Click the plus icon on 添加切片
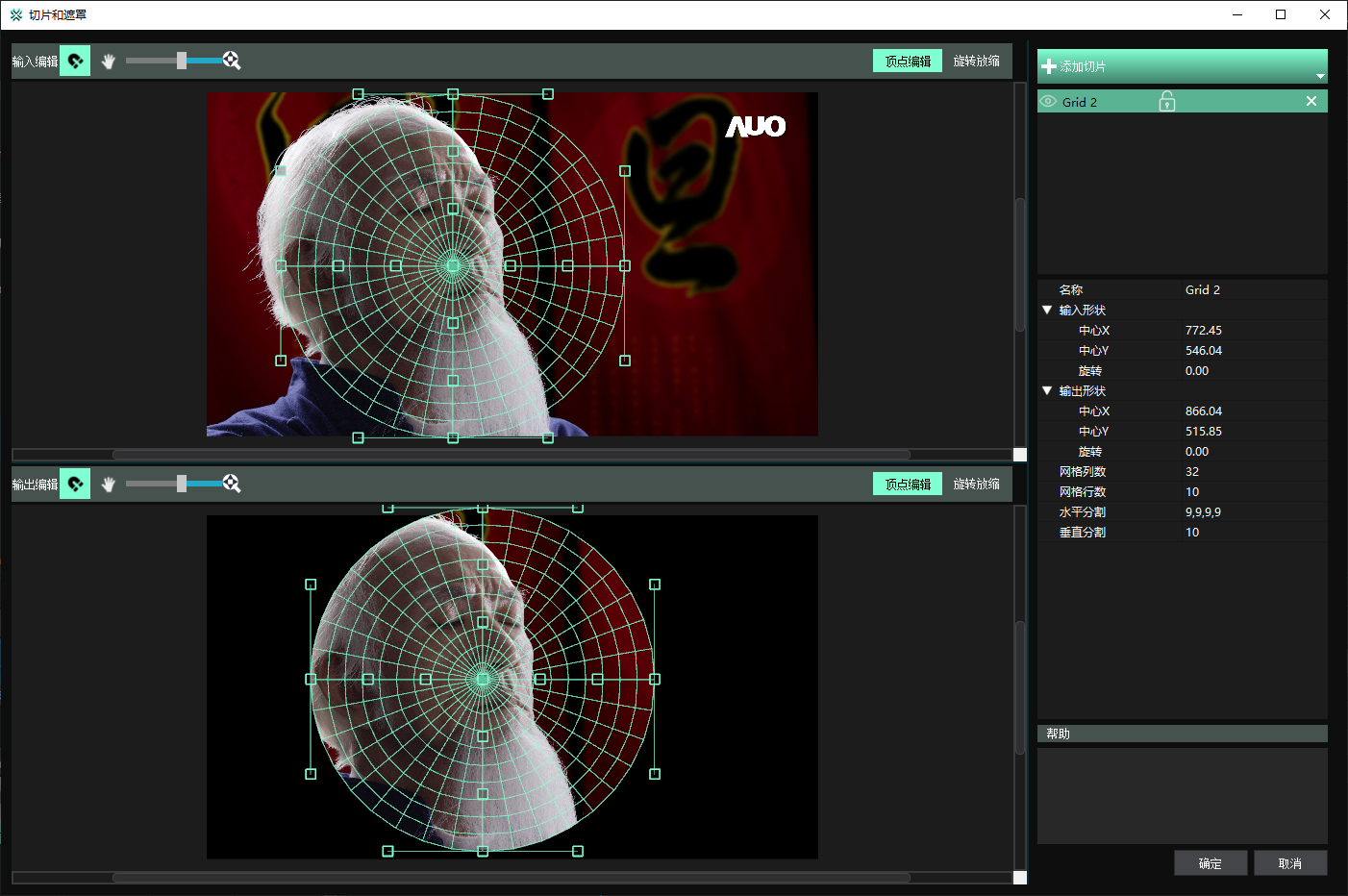 pos(1049,66)
